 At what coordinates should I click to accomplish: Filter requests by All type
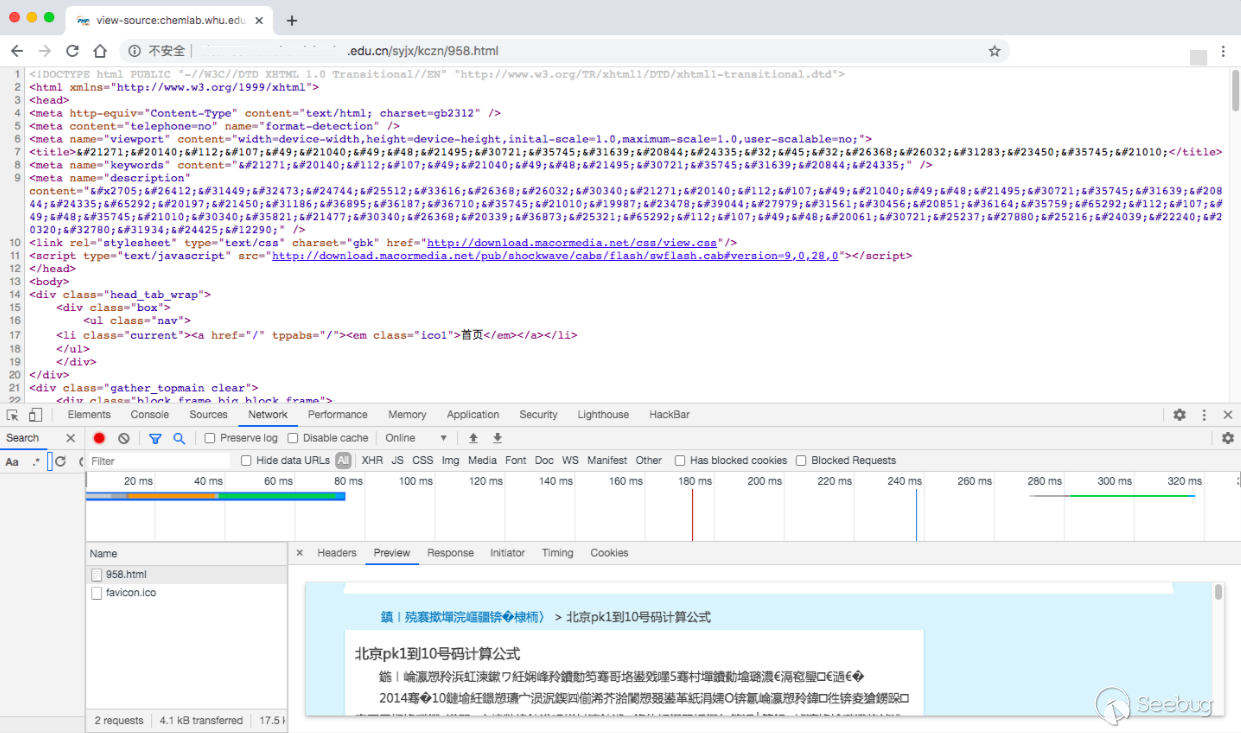pyautogui.click(x=343, y=461)
